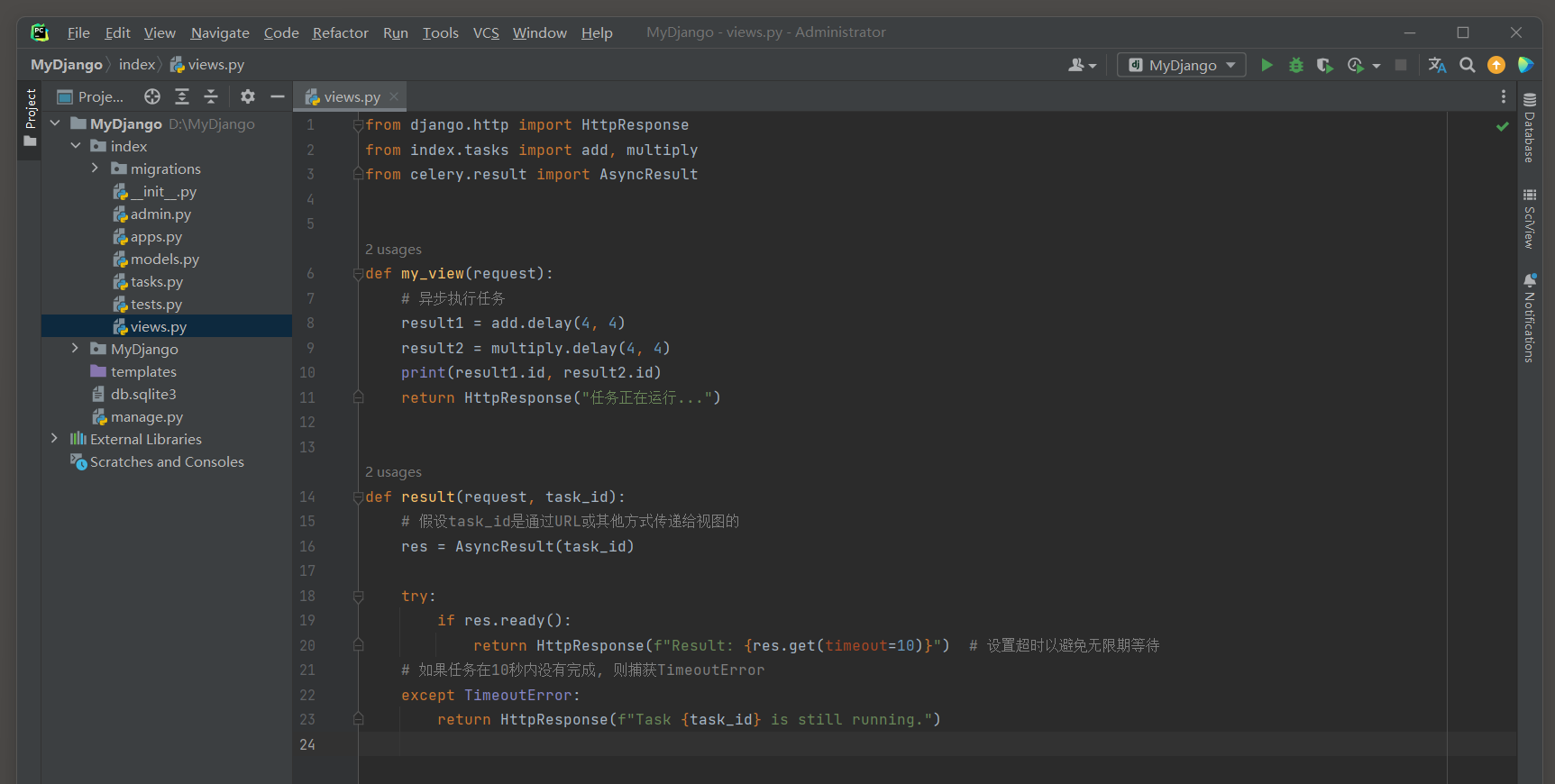Screen dimensions: 1555x784
Task: Fold the import block at line 1
Action: (358, 125)
